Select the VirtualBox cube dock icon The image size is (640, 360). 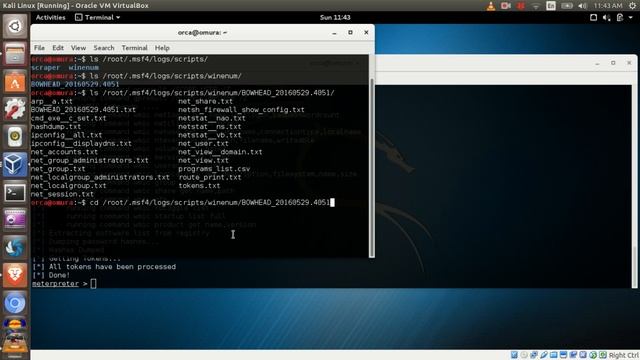(15, 165)
